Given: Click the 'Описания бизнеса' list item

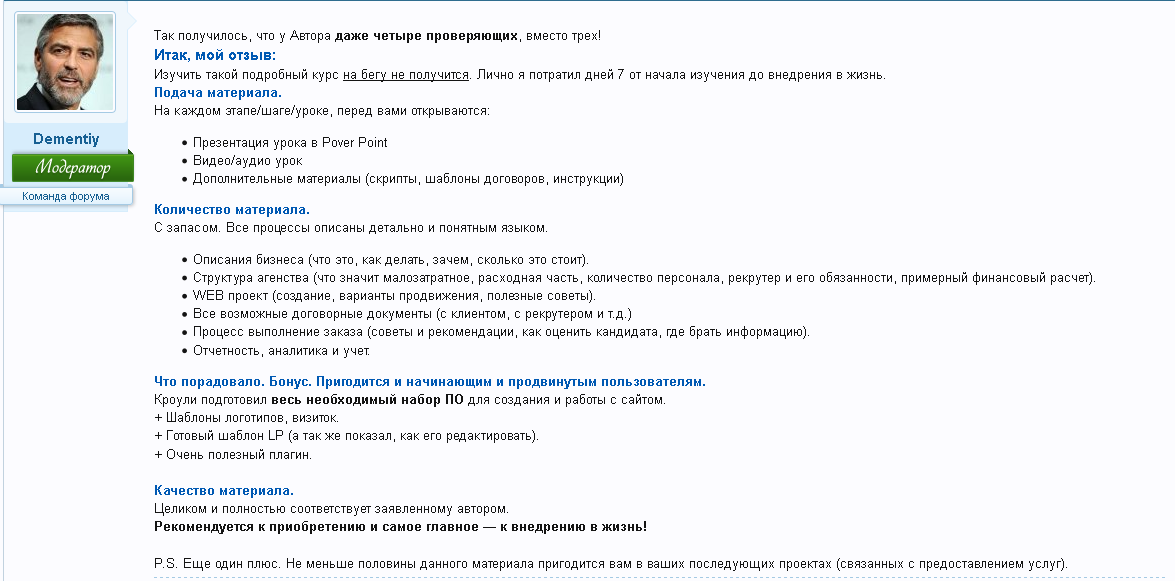Looking at the screenshot, I should [390, 260].
